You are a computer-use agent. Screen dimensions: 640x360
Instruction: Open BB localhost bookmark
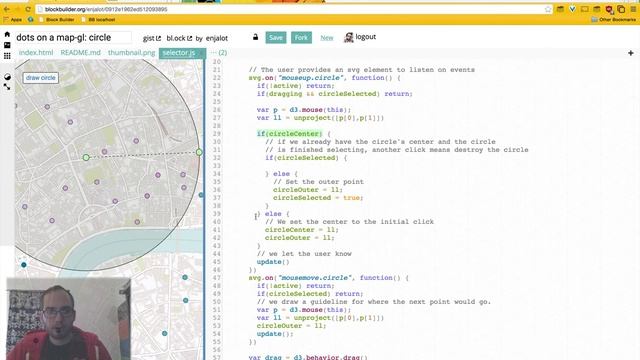tap(98, 20)
